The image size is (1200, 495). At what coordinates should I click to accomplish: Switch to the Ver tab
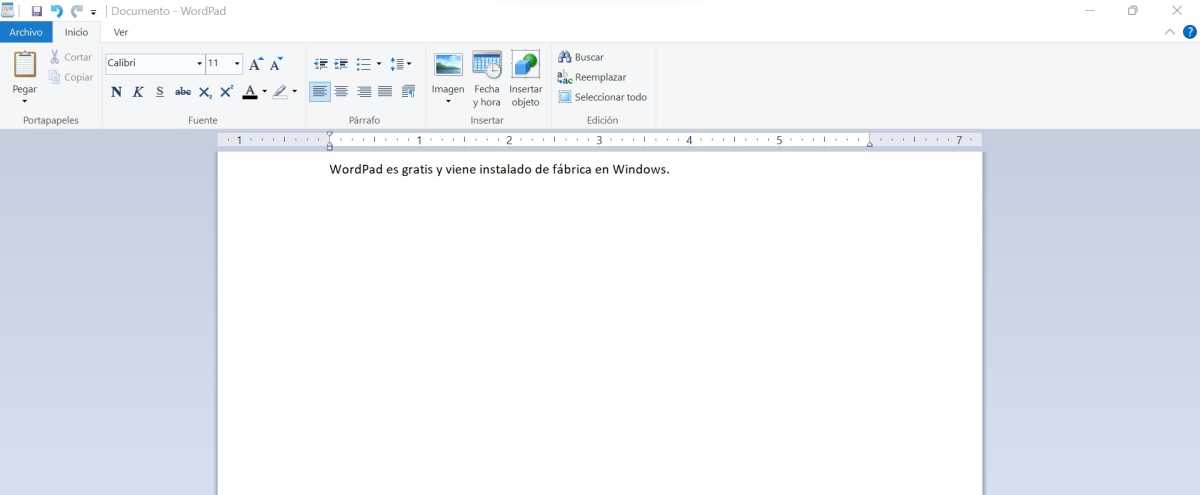[121, 32]
